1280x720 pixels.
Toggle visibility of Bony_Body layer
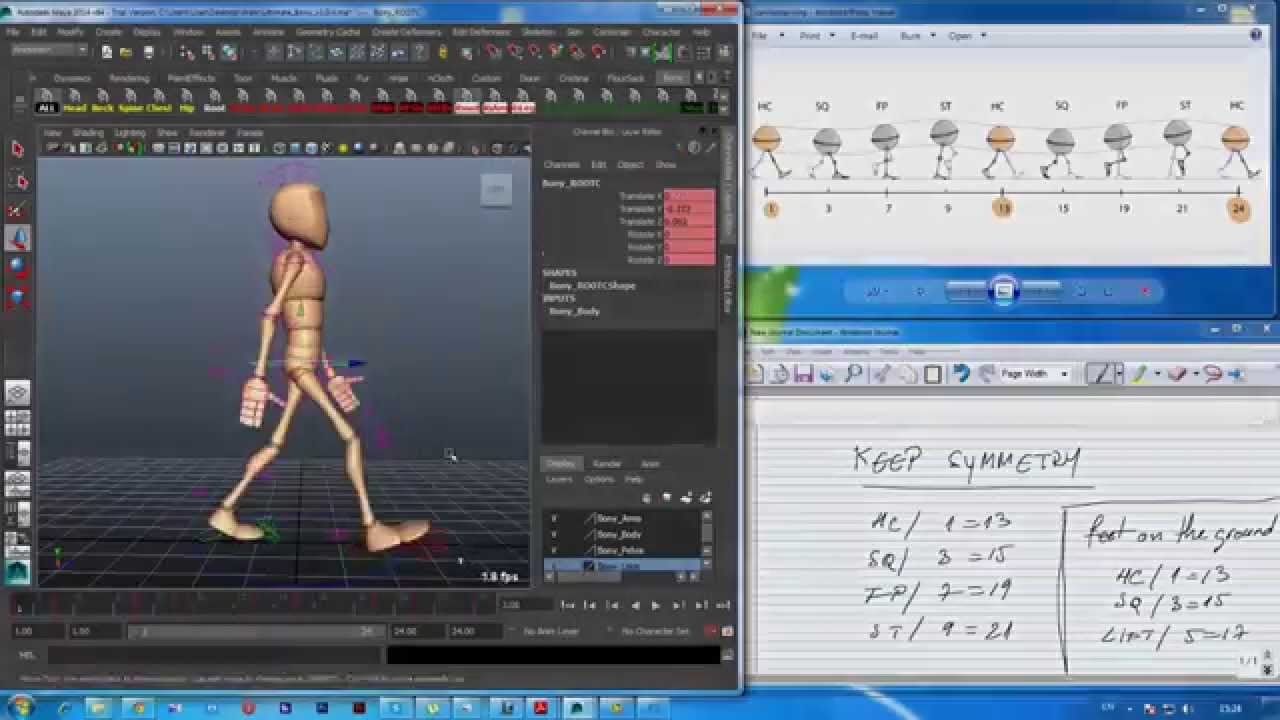click(x=554, y=534)
